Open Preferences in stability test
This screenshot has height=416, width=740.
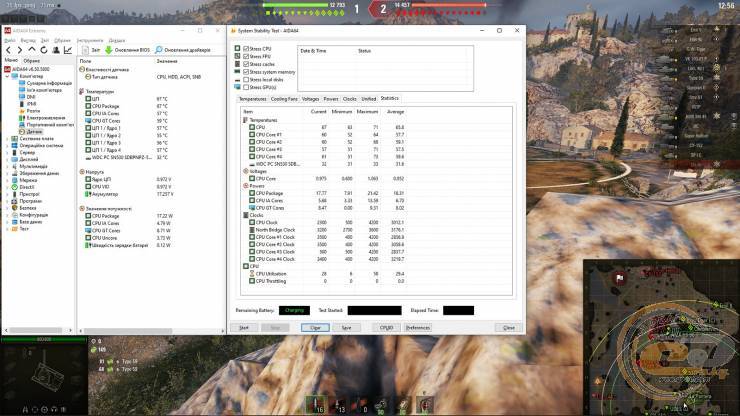418,327
